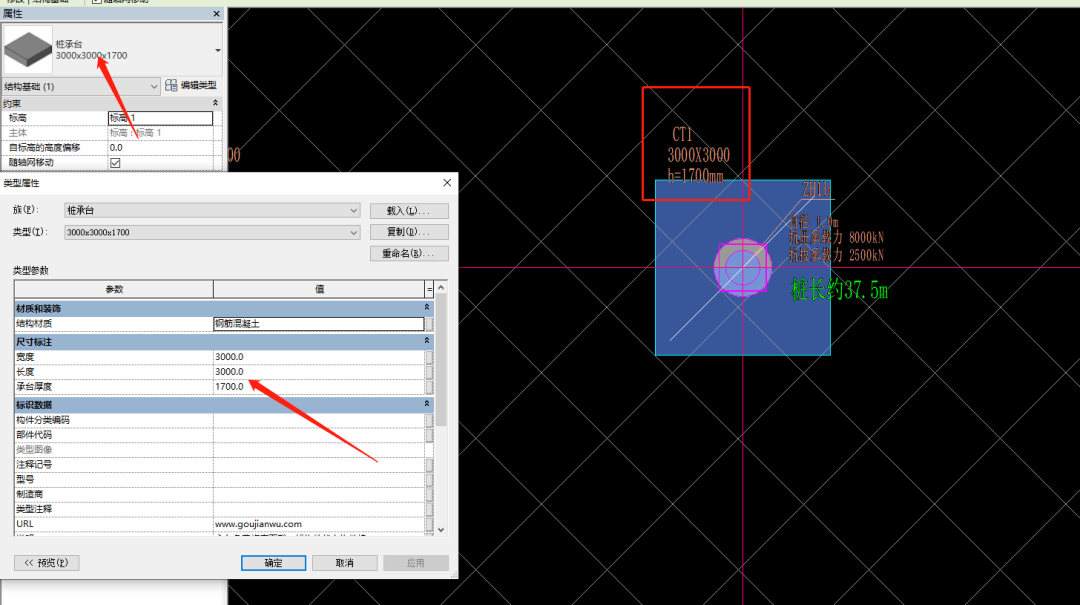Click the small button right of URL row

pos(430,524)
